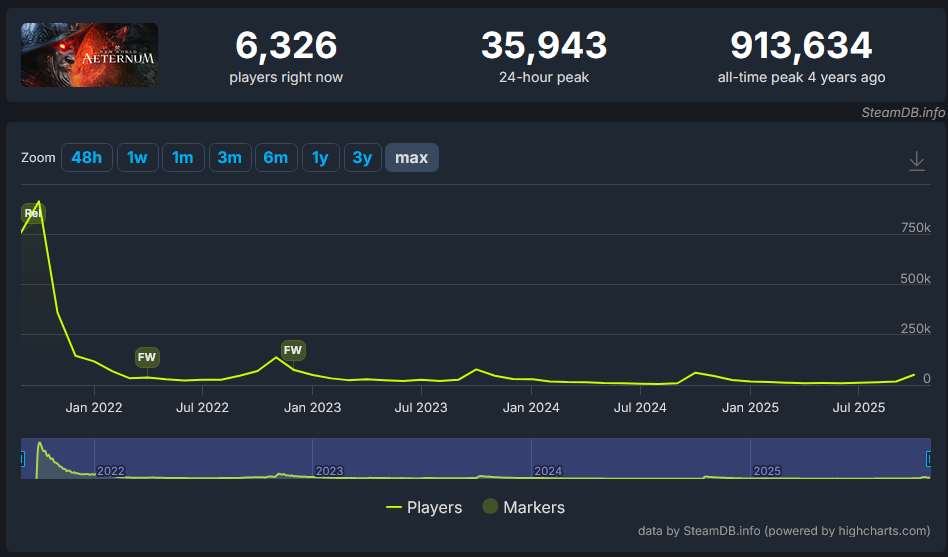Click the Jul 2023 axis label

coord(421,408)
